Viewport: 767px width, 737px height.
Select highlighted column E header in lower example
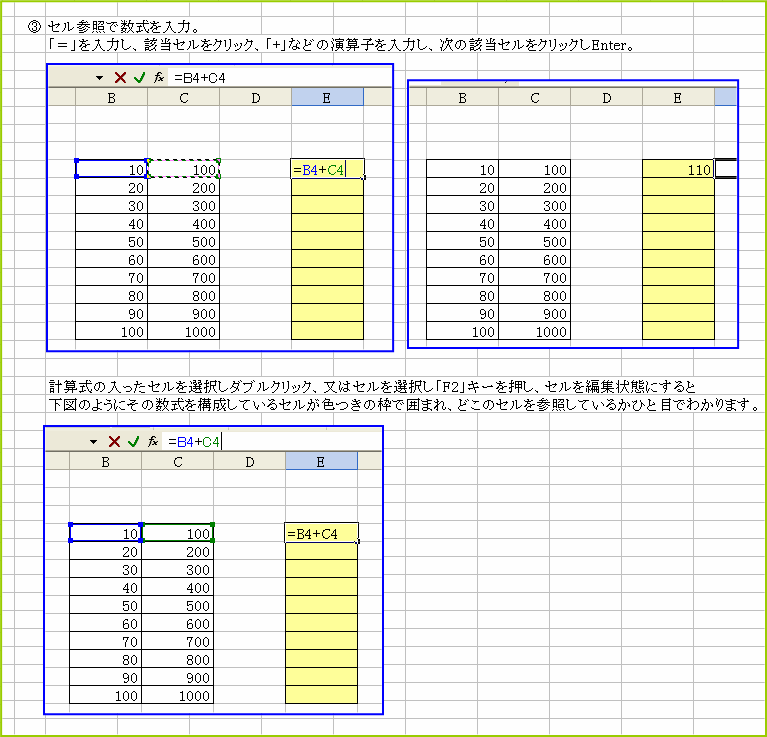[321, 461]
